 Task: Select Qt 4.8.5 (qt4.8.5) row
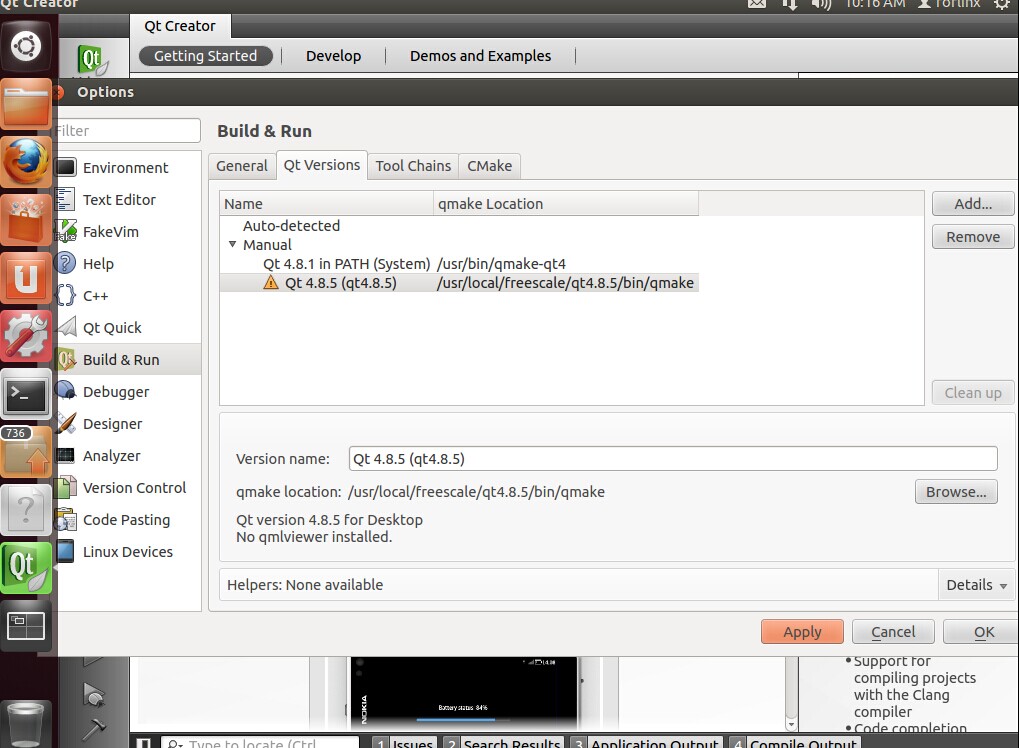coord(459,283)
